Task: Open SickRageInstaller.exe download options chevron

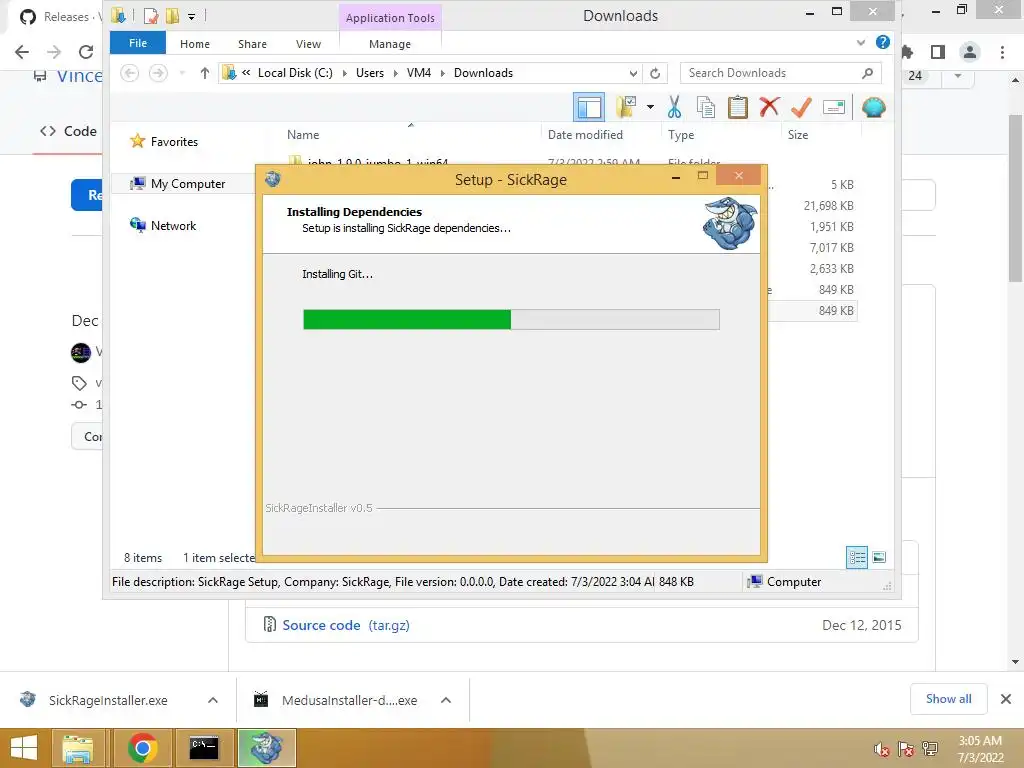Action: 213,700
